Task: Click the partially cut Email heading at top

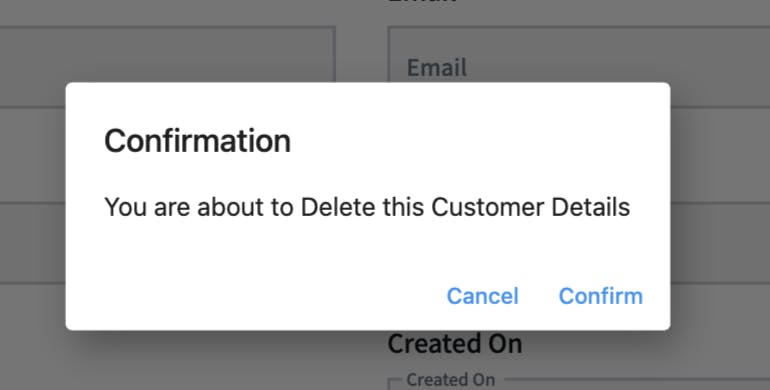Action: 422,2
